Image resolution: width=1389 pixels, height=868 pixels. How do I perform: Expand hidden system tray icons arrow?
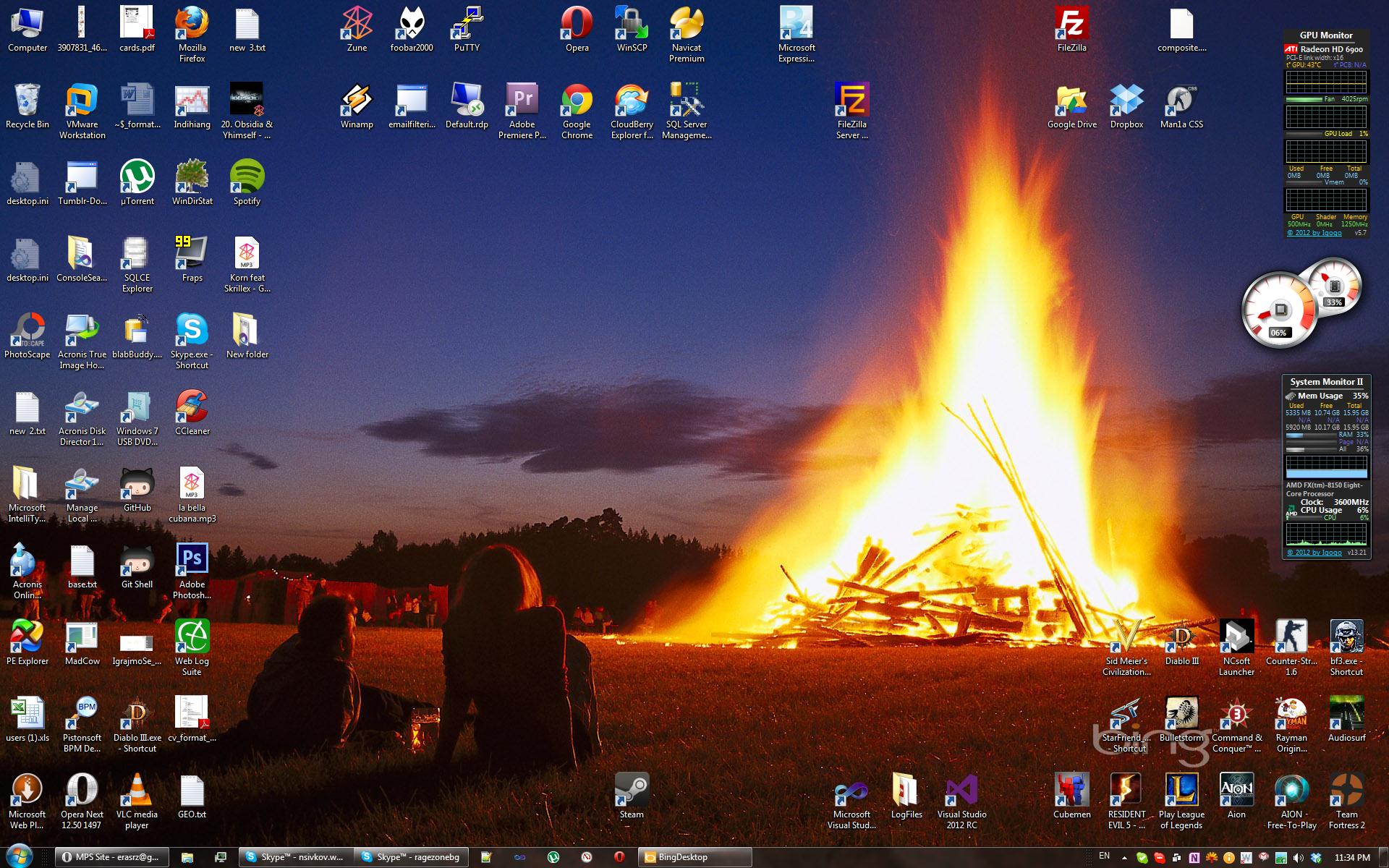click(1124, 858)
